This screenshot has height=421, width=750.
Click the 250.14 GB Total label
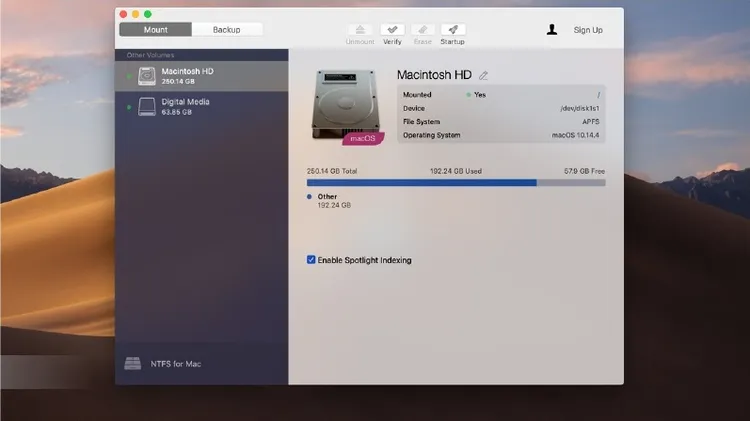click(x=332, y=171)
